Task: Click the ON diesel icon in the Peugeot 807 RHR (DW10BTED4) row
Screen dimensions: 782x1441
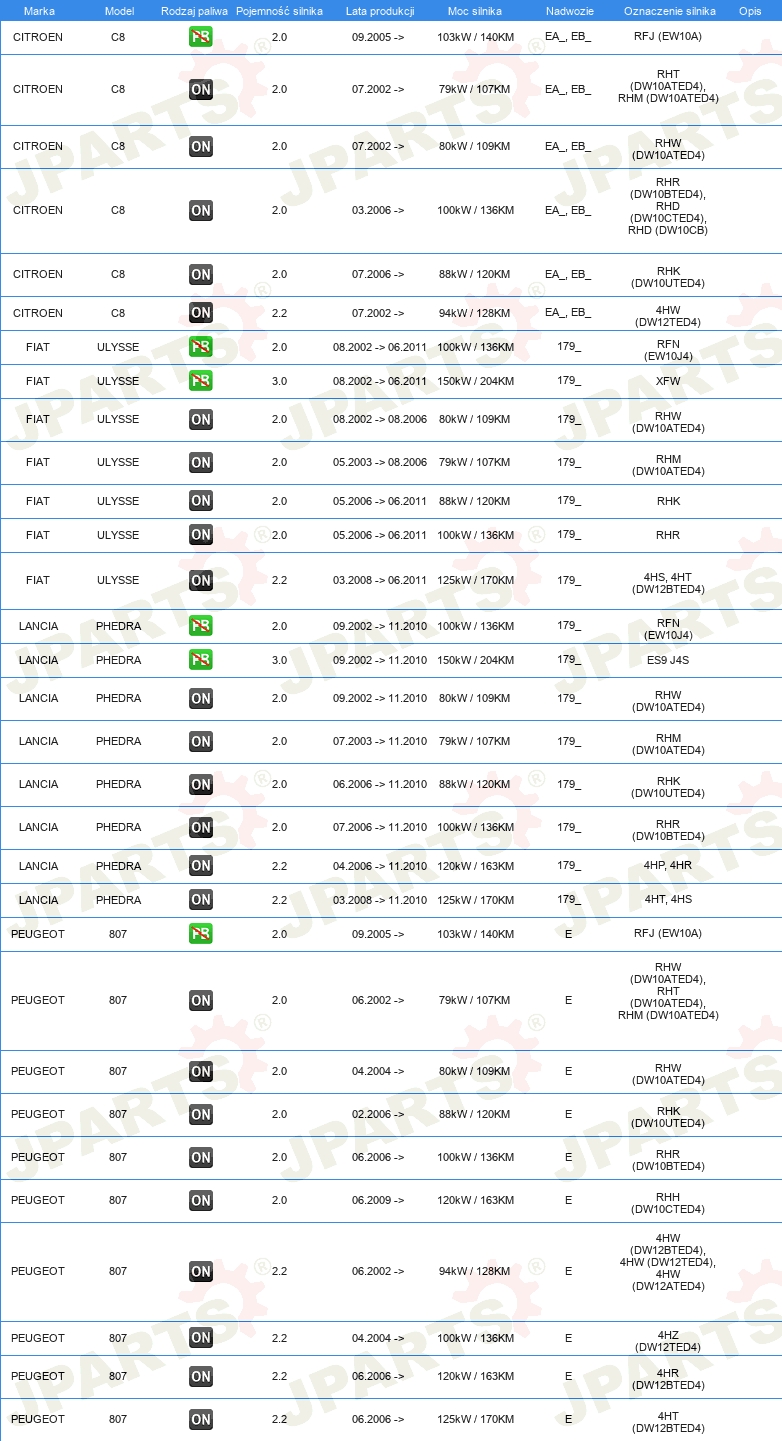Action: pyautogui.click(x=201, y=1157)
